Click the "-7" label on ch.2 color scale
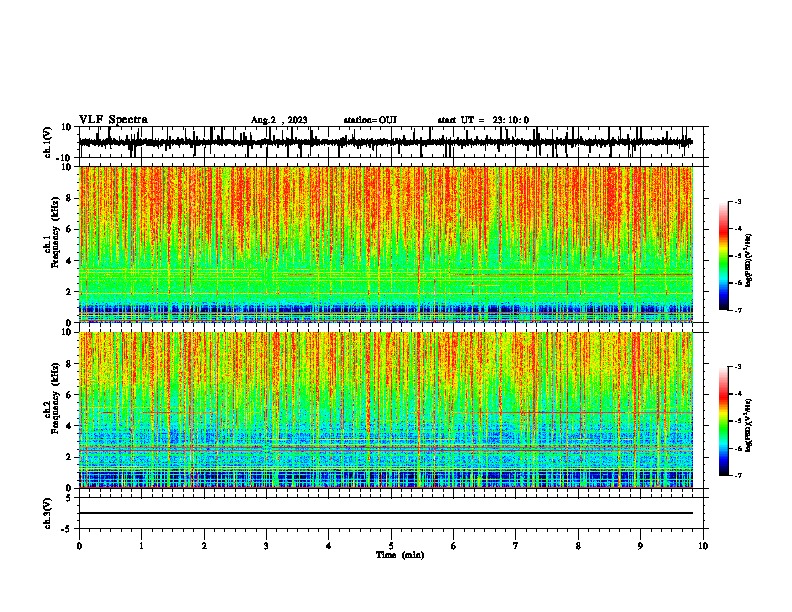 coord(737,475)
